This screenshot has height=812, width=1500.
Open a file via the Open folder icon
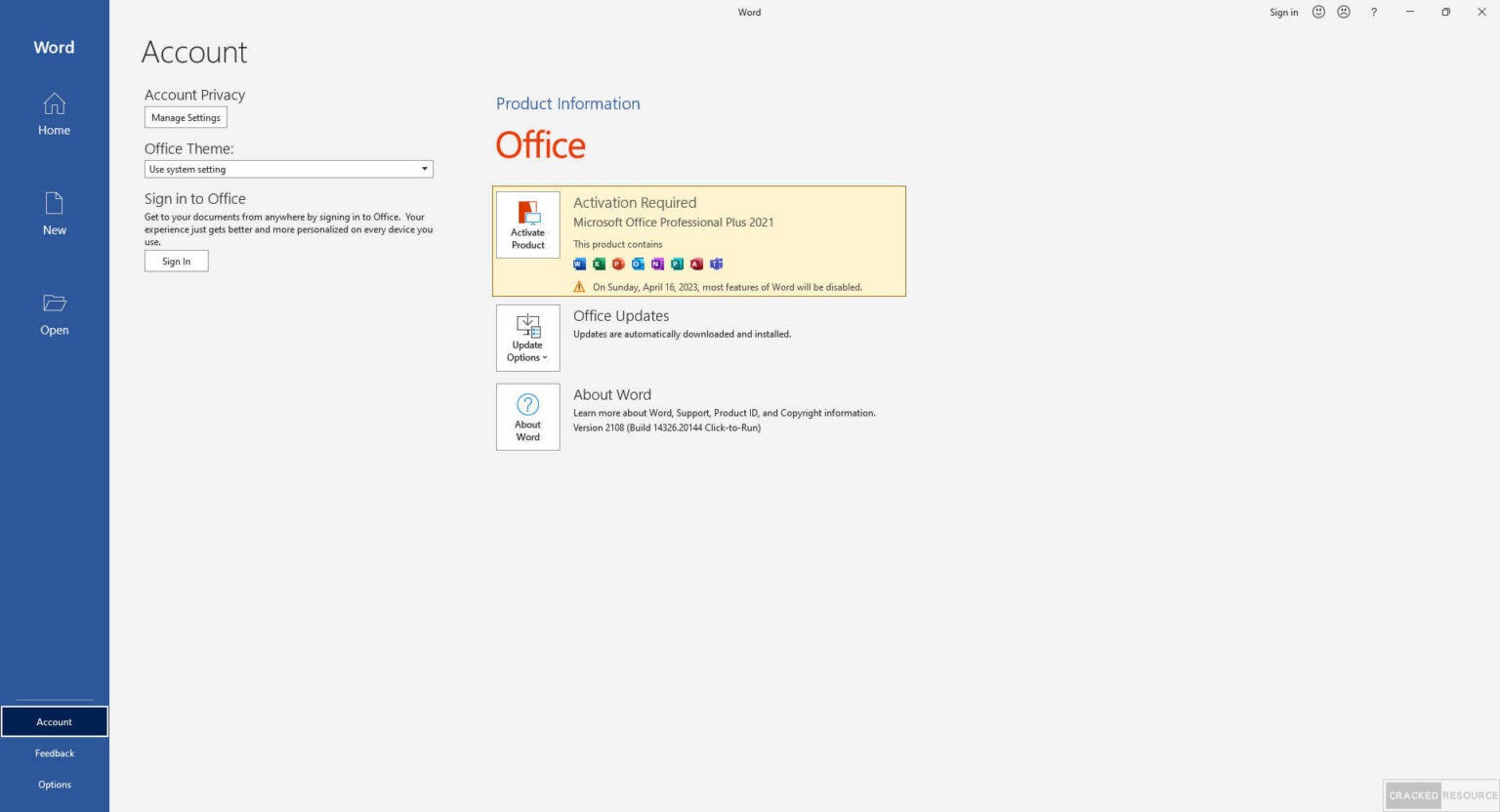pyautogui.click(x=54, y=310)
